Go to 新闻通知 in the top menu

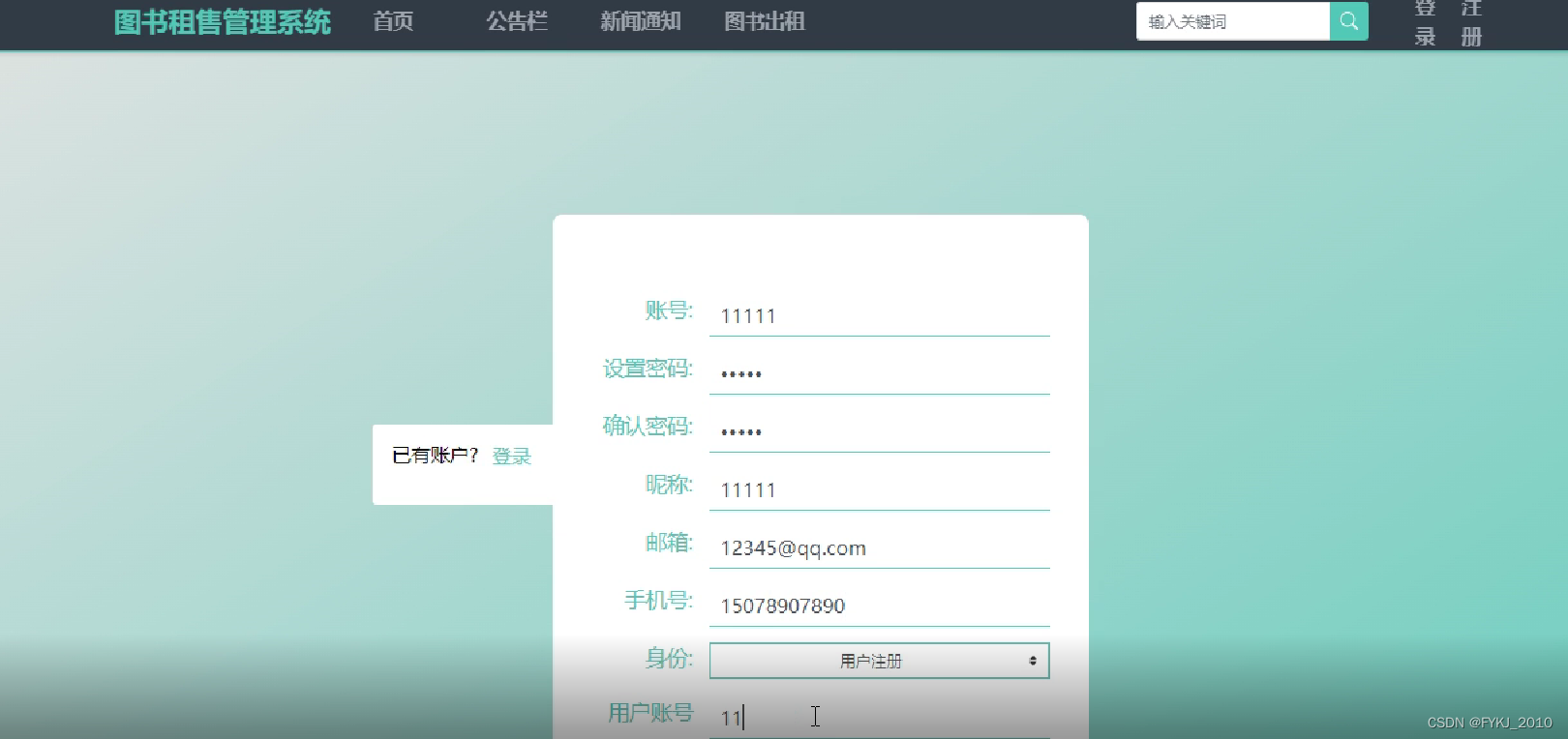pyautogui.click(x=640, y=21)
